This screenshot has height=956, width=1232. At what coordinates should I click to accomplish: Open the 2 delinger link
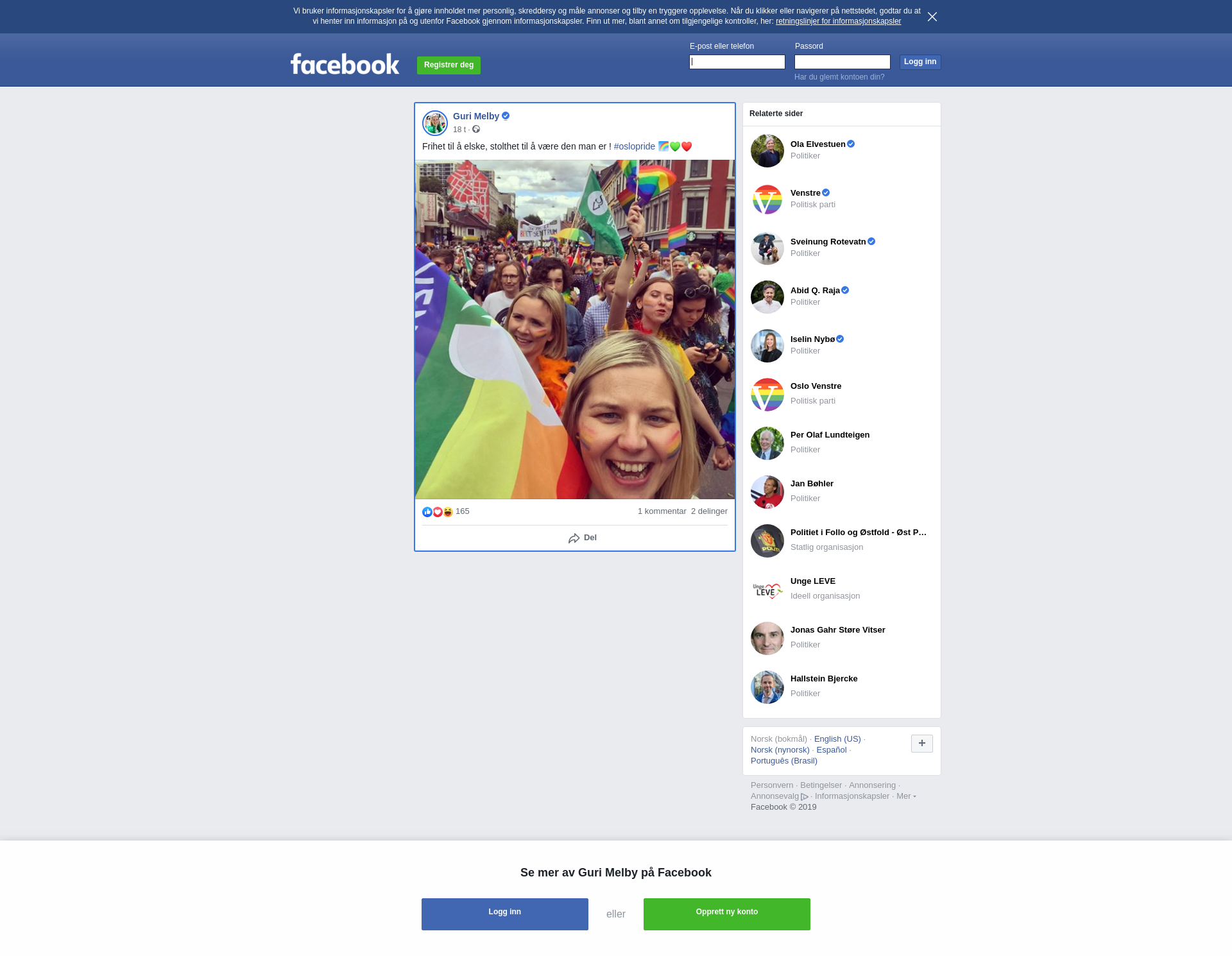(709, 511)
